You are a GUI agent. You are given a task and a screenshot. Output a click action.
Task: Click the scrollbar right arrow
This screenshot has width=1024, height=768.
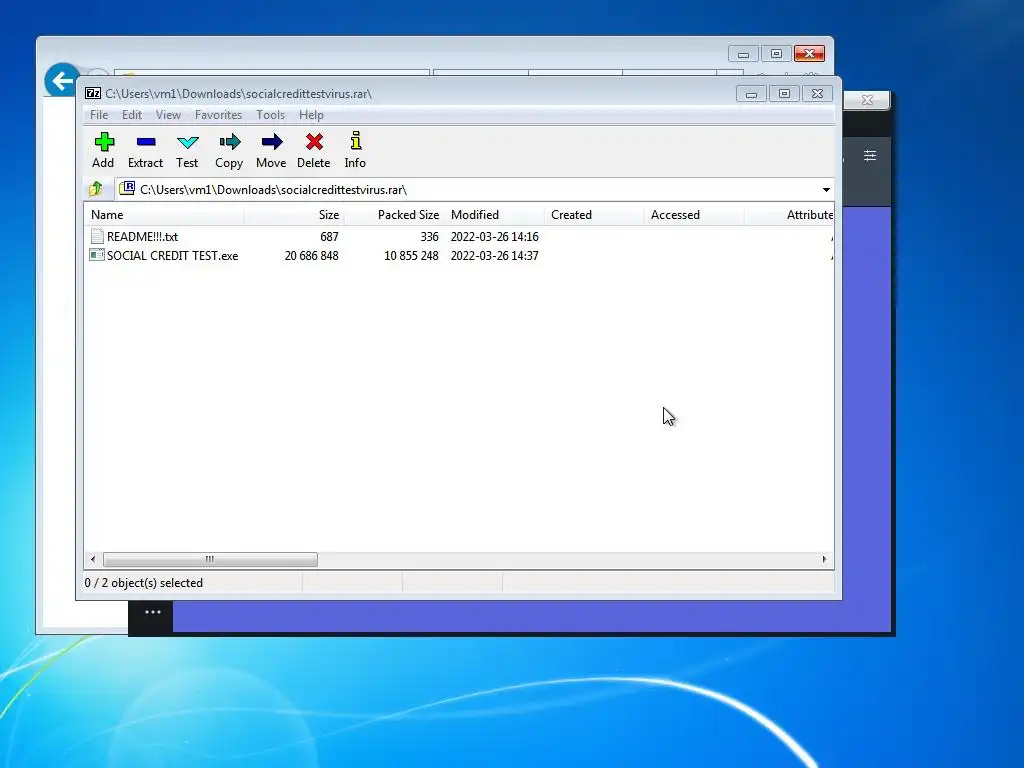(x=824, y=560)
